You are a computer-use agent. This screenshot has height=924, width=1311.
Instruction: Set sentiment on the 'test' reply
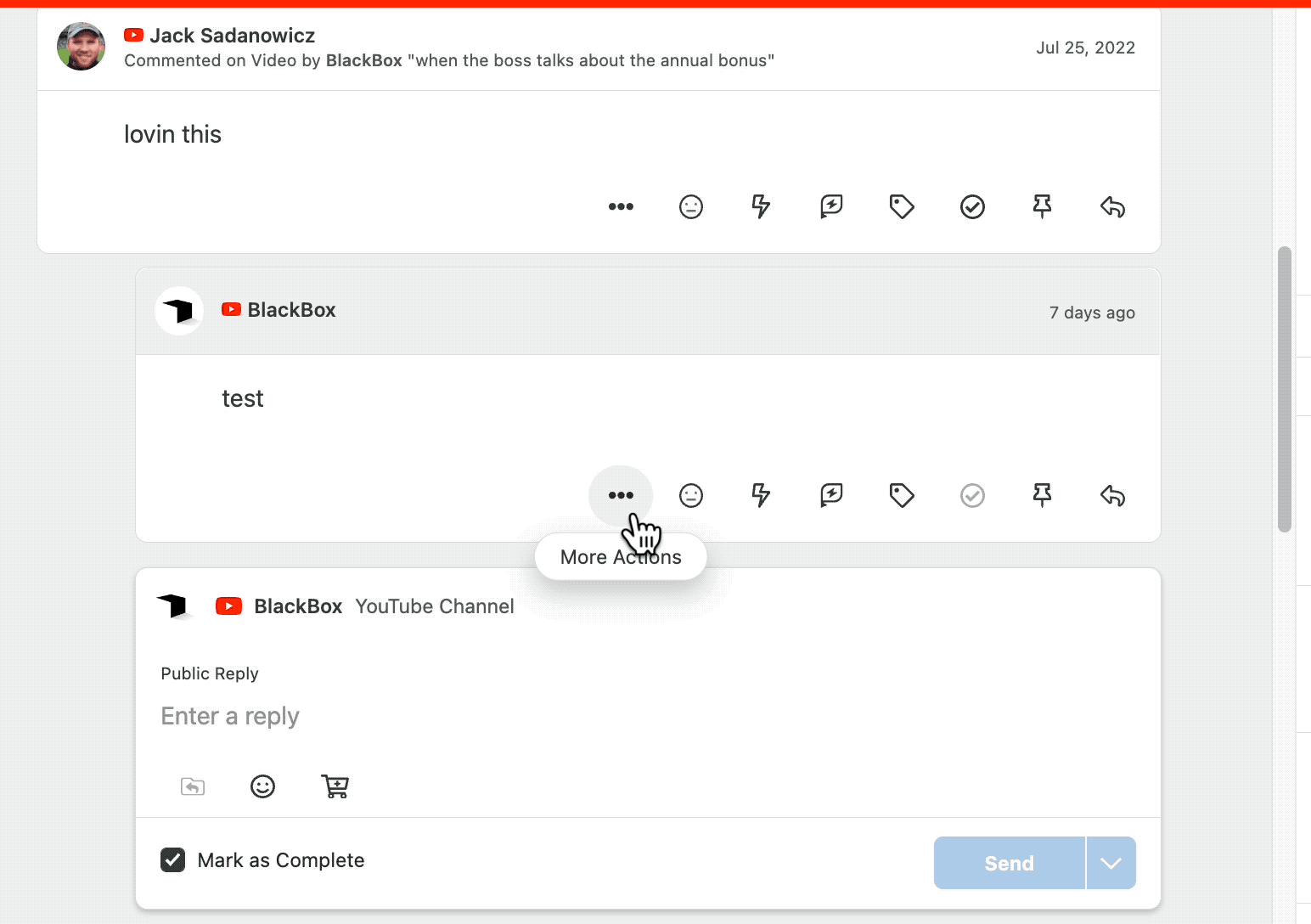point(691,495)
